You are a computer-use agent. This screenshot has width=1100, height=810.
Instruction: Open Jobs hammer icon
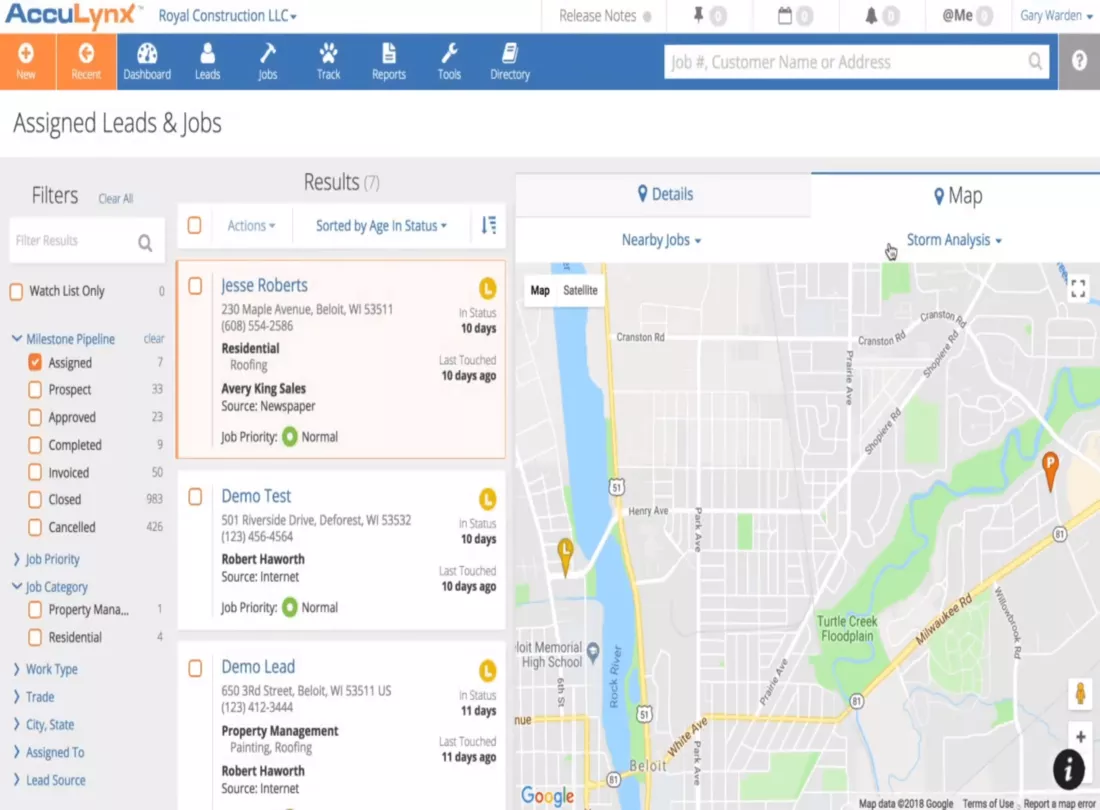tap(267, 54)
